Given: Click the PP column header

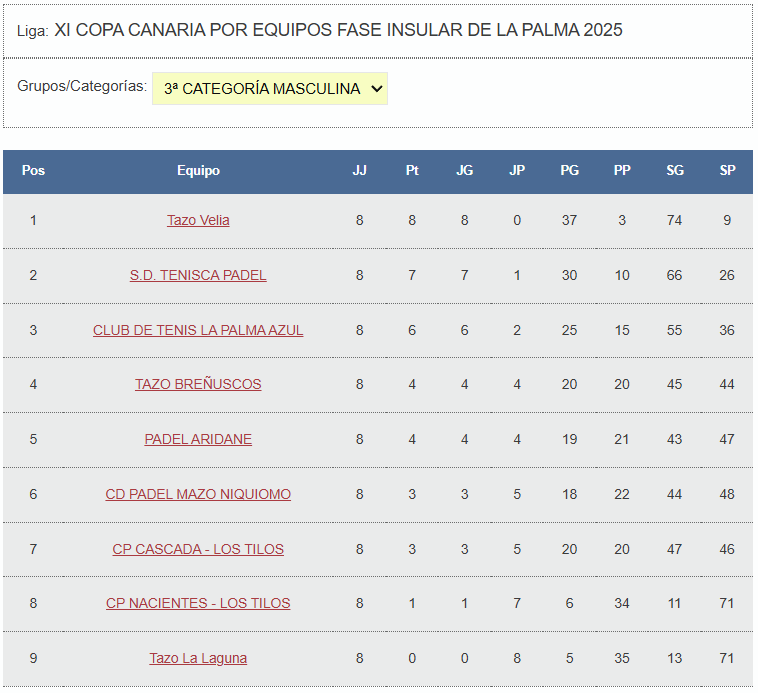Looking at the screenshot, I should click(622, 171).
